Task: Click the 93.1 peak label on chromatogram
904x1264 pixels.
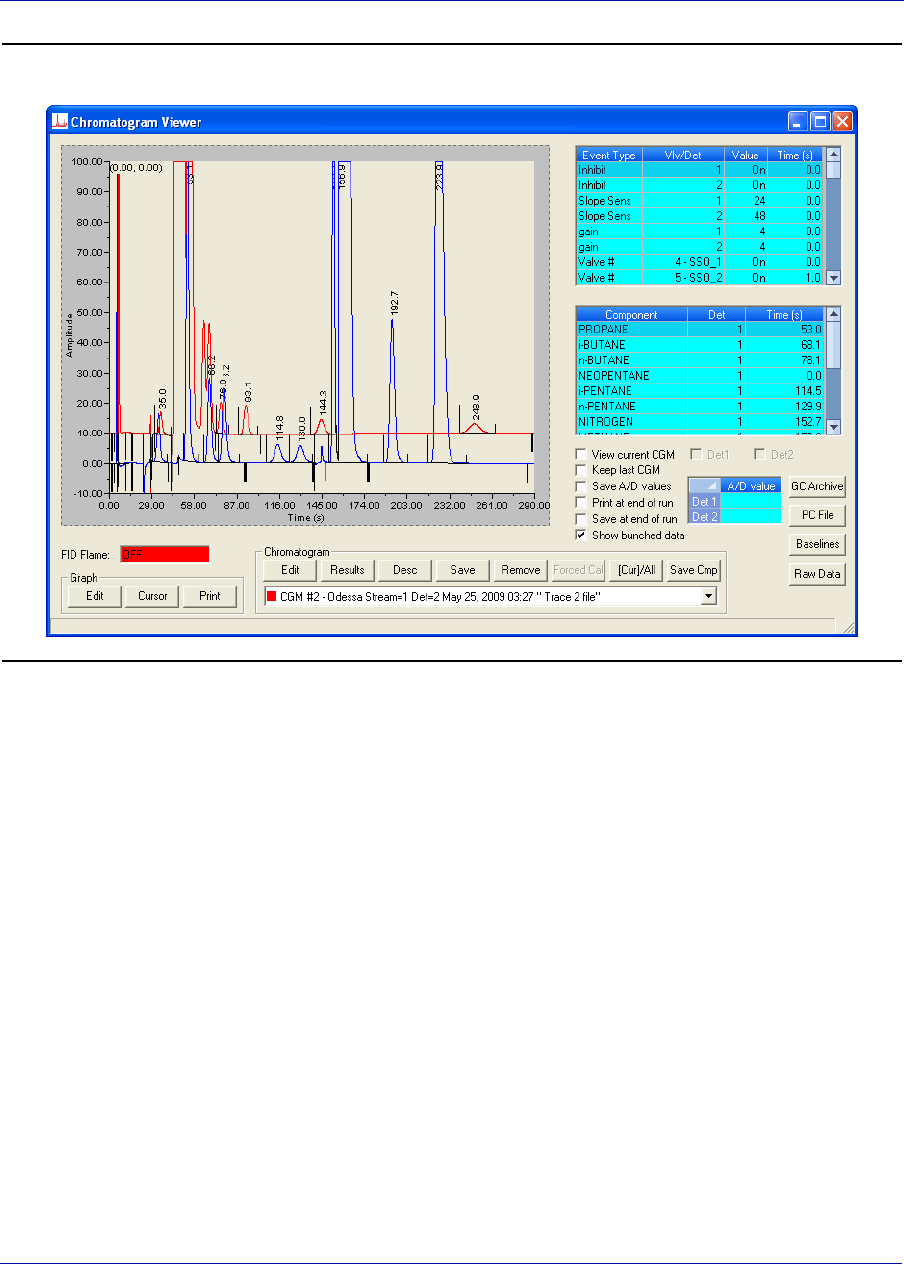Action: point(248,392)
